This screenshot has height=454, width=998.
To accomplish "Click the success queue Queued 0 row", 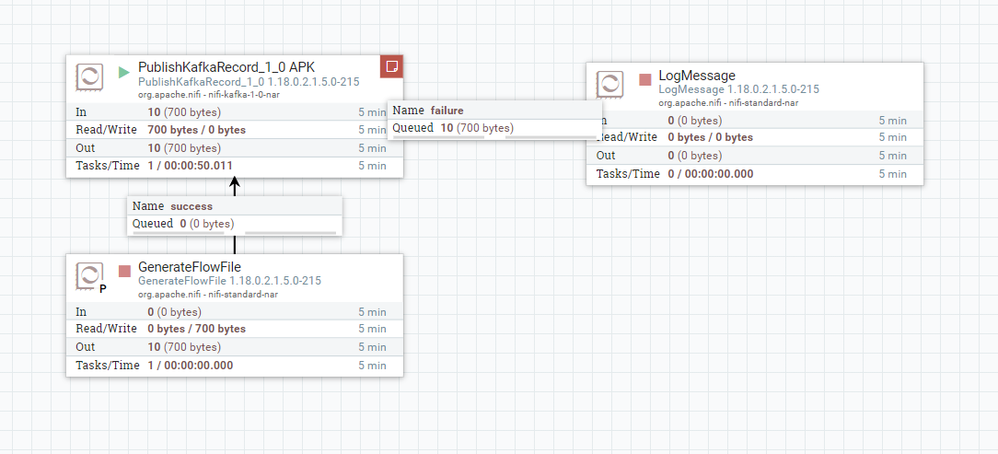I will click(x=234, y=224).
